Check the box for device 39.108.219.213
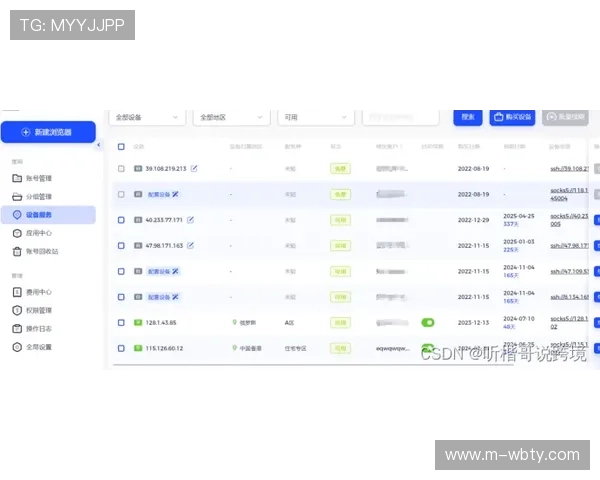This screenshot has height=480, width=600. pyautogui.click(x=121, y=168)
